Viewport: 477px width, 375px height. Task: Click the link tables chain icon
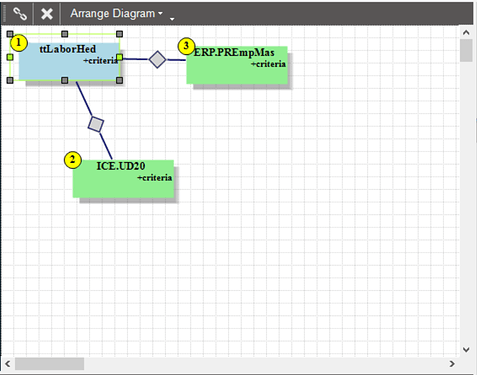click(x=20, y=14)
